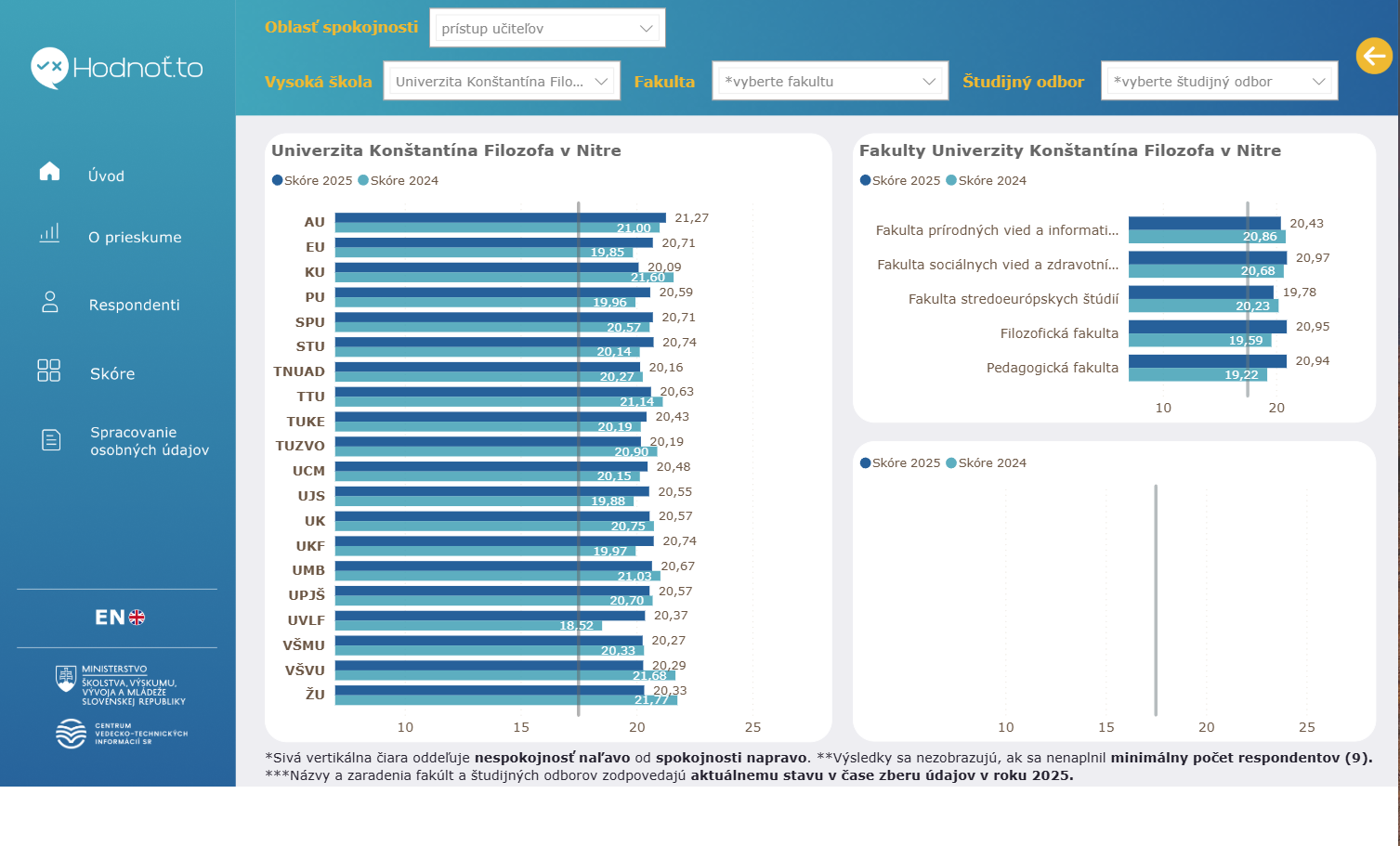Select the UKF row label
Viewport: 1400px width, 846px height.
(310, 546)
